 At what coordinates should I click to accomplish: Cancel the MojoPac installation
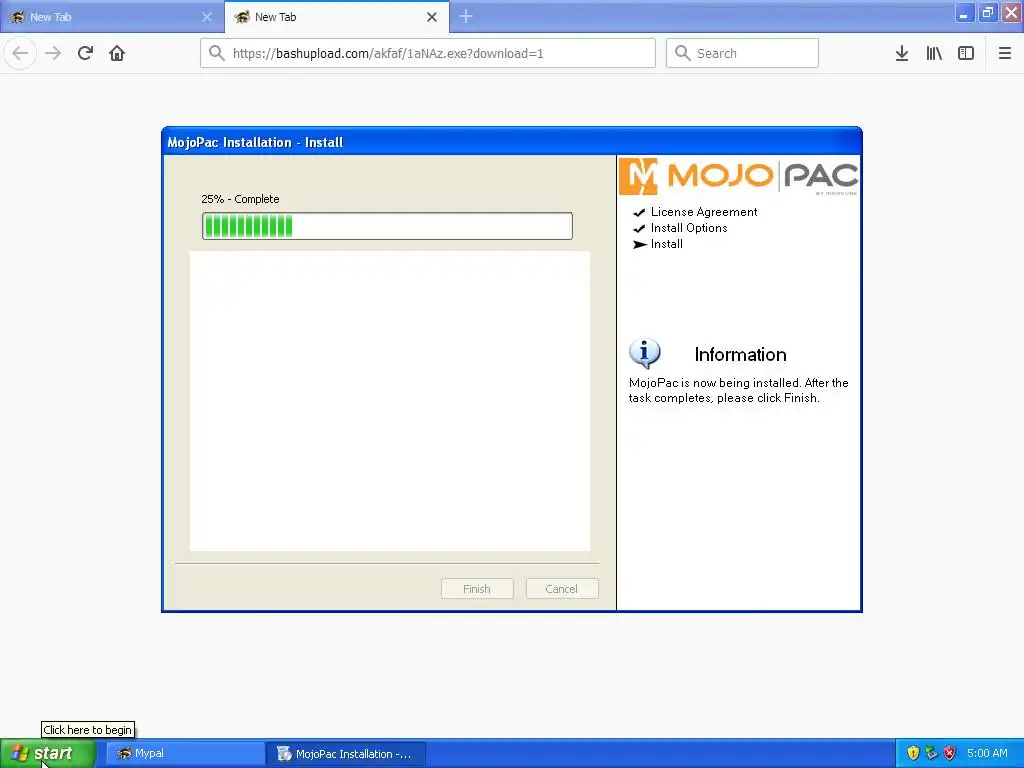pyautogui.click(x=562, y=588)
